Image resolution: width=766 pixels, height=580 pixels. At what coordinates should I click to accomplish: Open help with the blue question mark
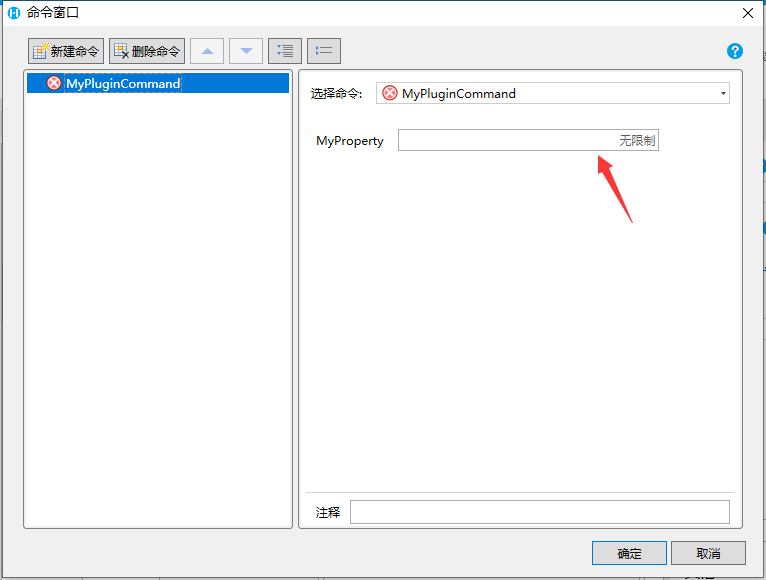click(x=735, y=51)
